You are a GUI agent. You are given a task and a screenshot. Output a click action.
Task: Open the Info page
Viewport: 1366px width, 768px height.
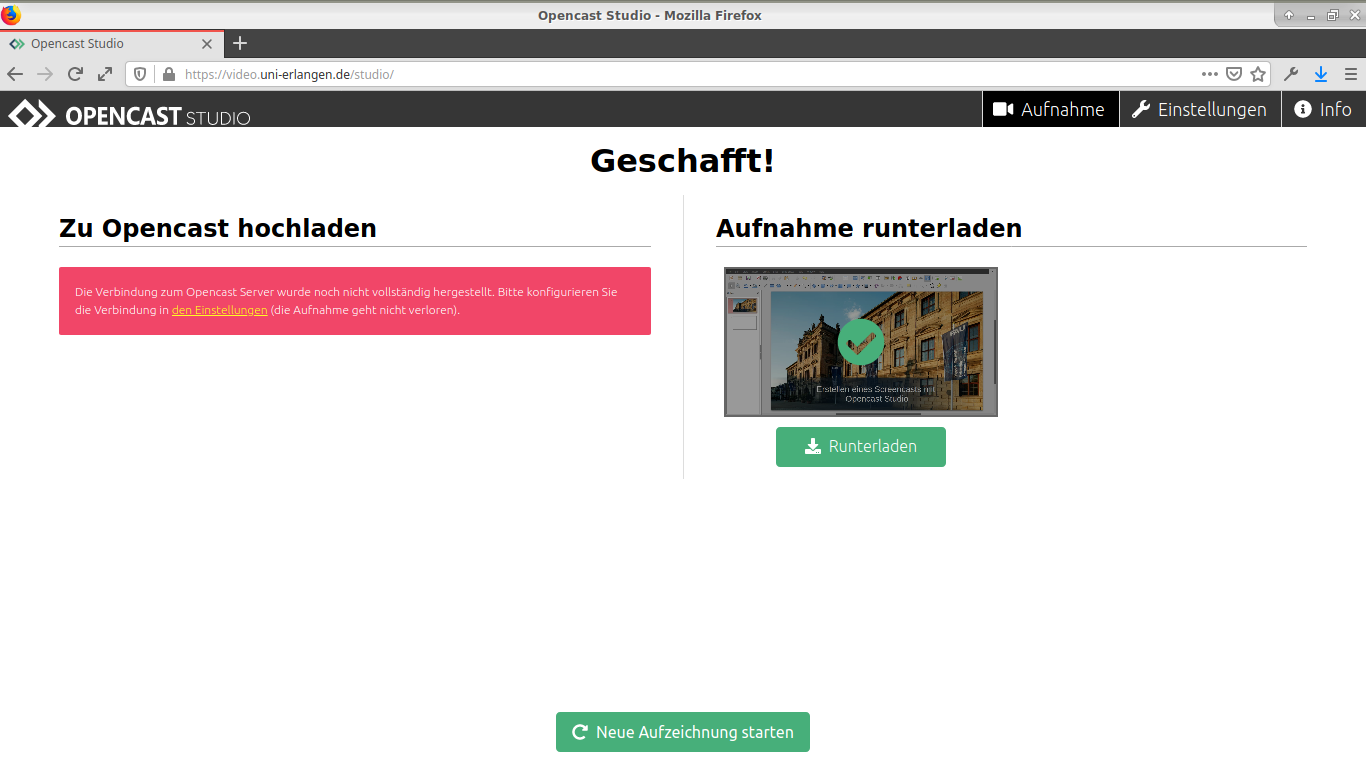pyautogui.click(x=1323, y=109)
